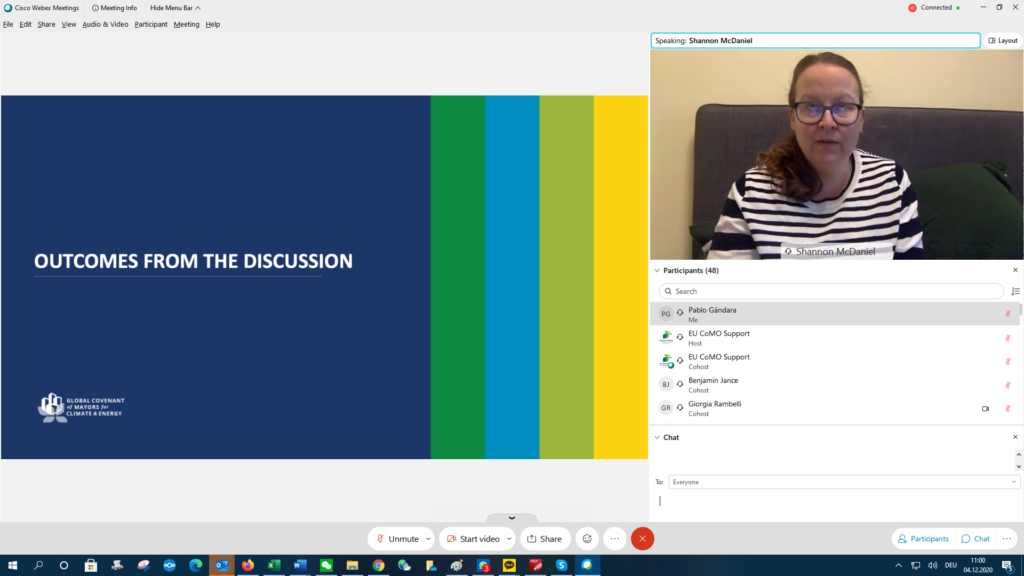Click the sort participants icon
This screenshot has width=1024, height=576.
tap(1015, 291)
